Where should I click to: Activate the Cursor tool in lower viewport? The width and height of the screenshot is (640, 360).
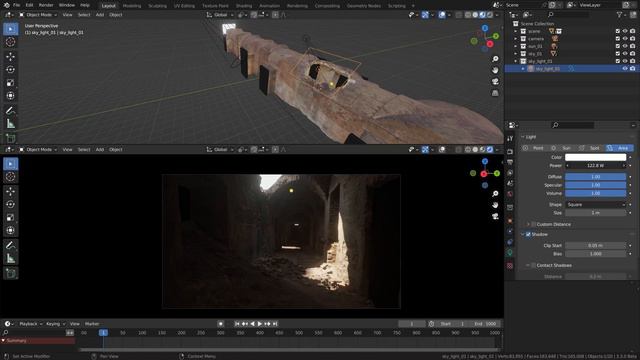click(11, 177)
